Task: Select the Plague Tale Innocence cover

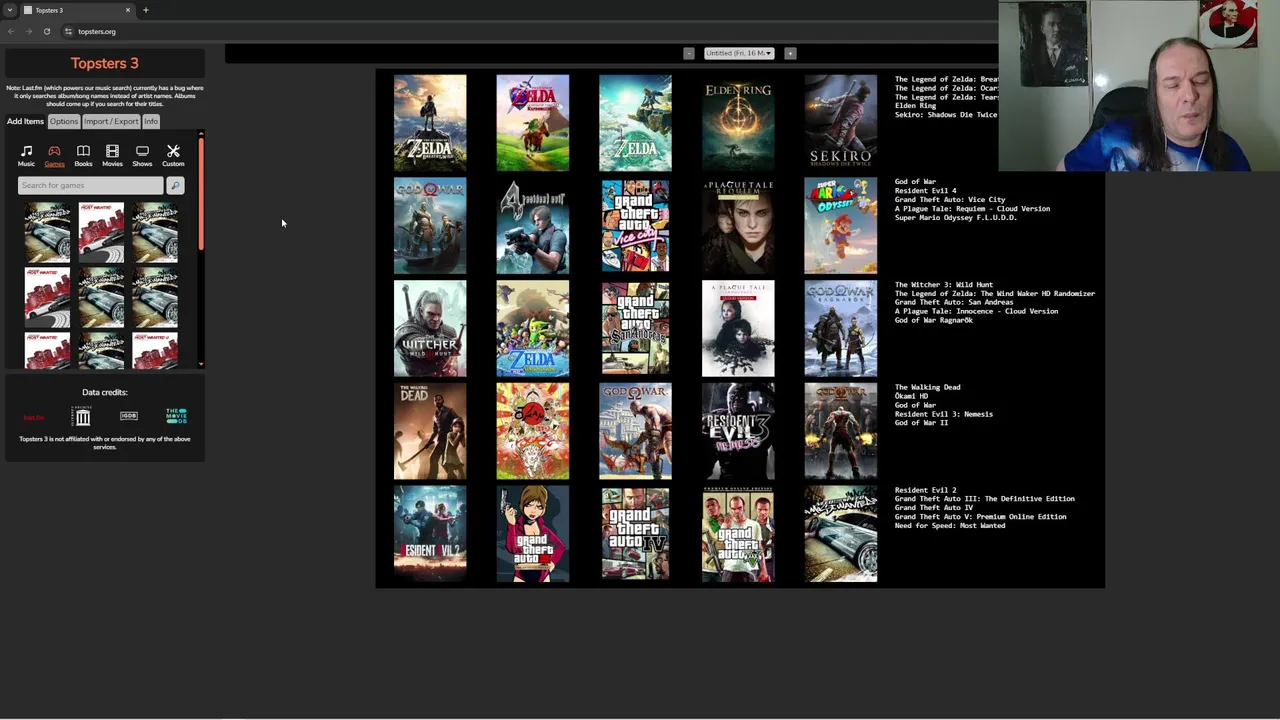Action: coord(738,329)
